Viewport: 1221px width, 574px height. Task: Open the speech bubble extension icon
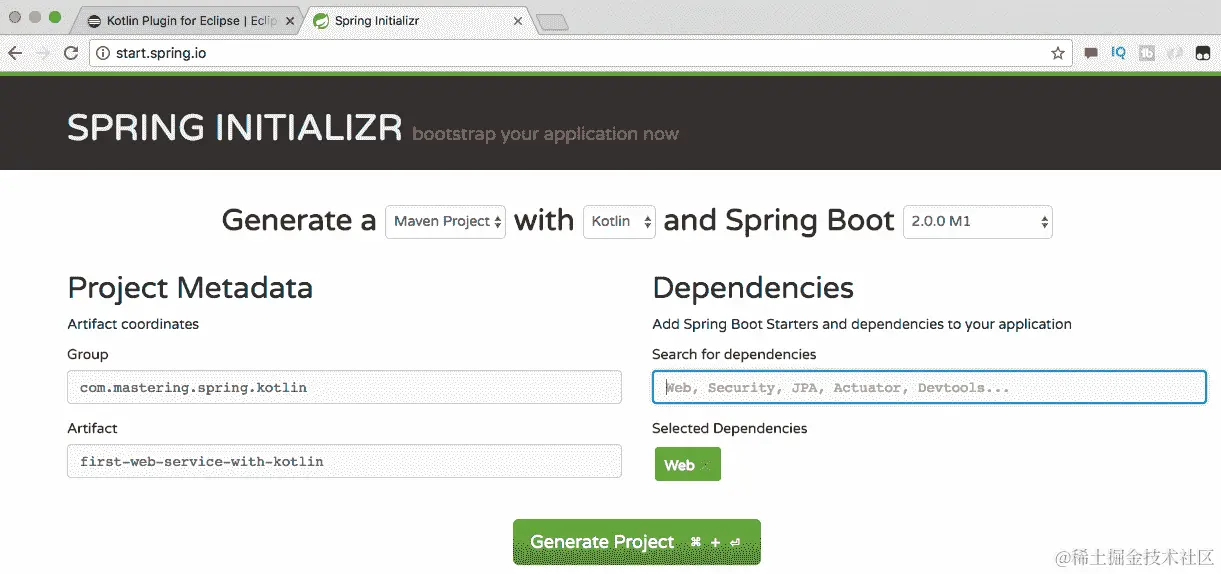tap(1091, 53)
